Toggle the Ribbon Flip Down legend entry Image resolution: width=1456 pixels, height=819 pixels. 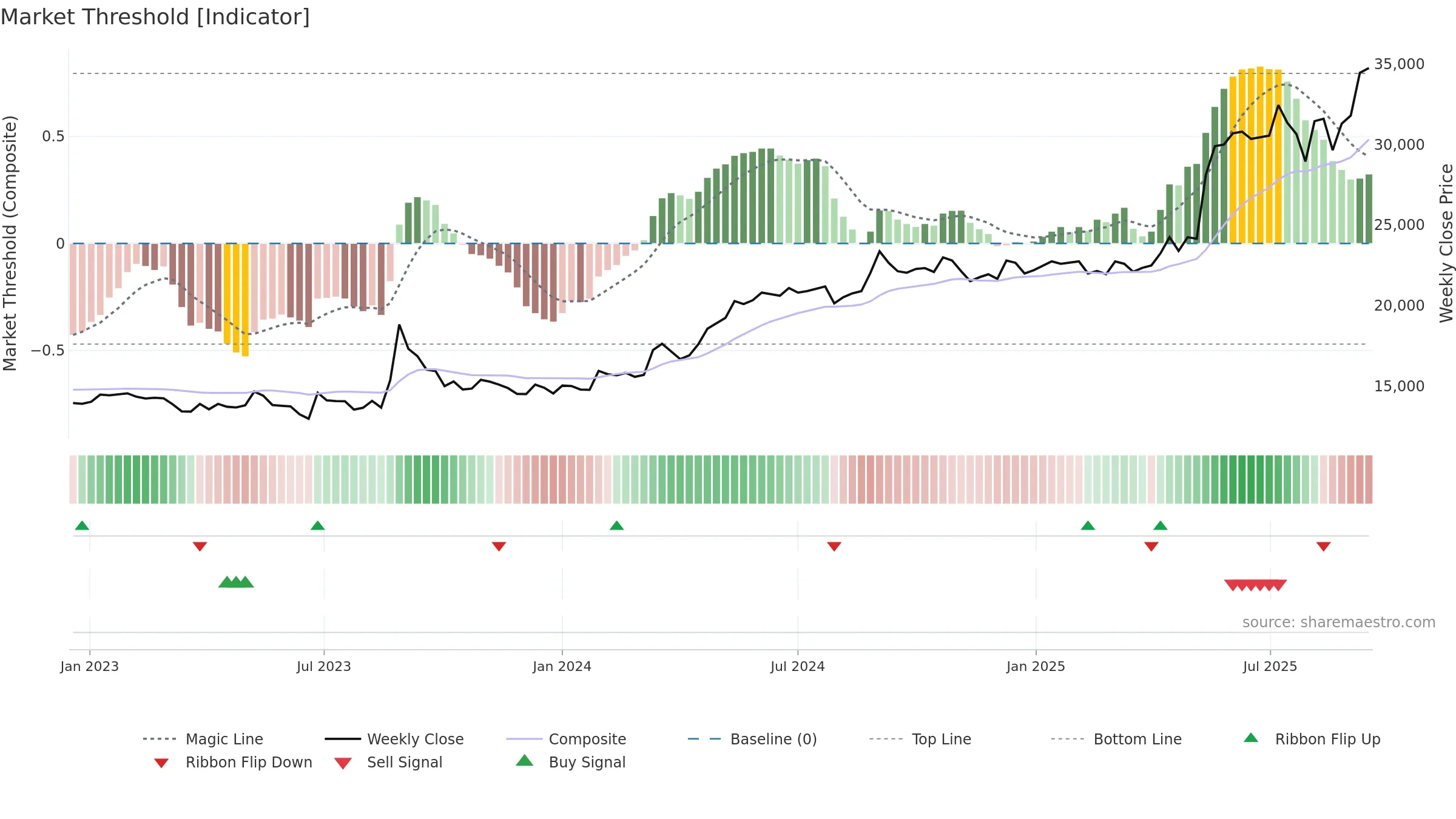click(x=233, y=762)
